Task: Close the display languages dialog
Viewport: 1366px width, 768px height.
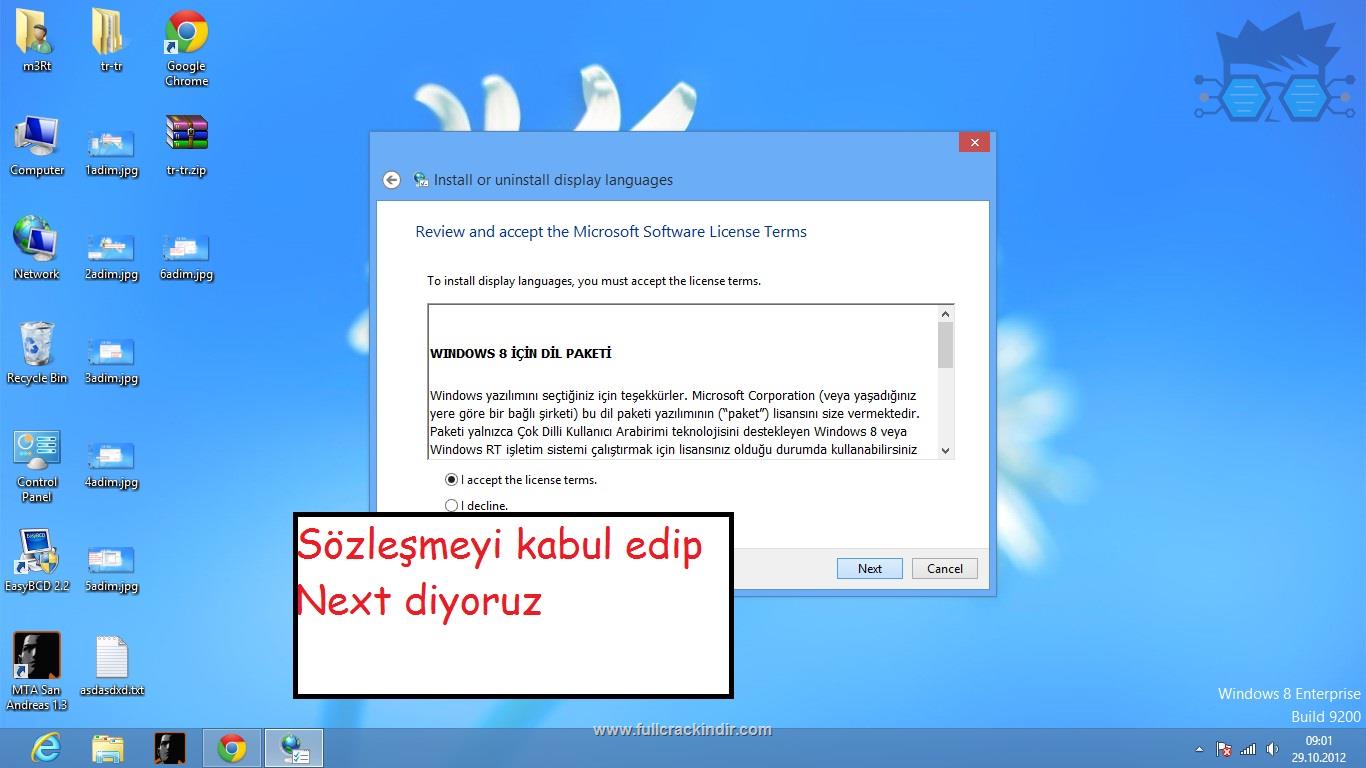Action: [x=974, y=143]
